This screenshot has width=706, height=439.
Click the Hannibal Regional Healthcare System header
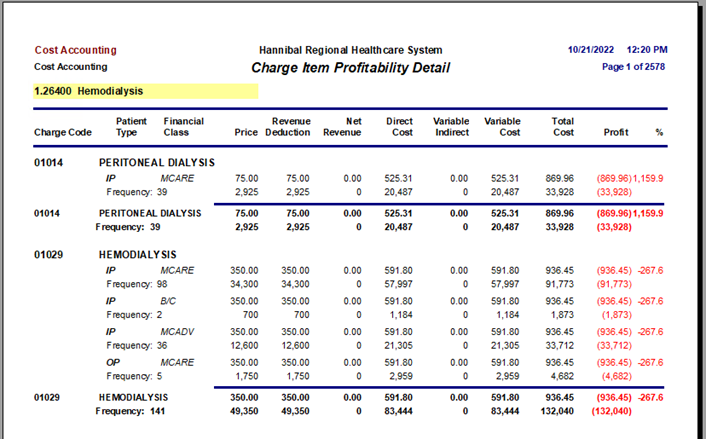350,50
